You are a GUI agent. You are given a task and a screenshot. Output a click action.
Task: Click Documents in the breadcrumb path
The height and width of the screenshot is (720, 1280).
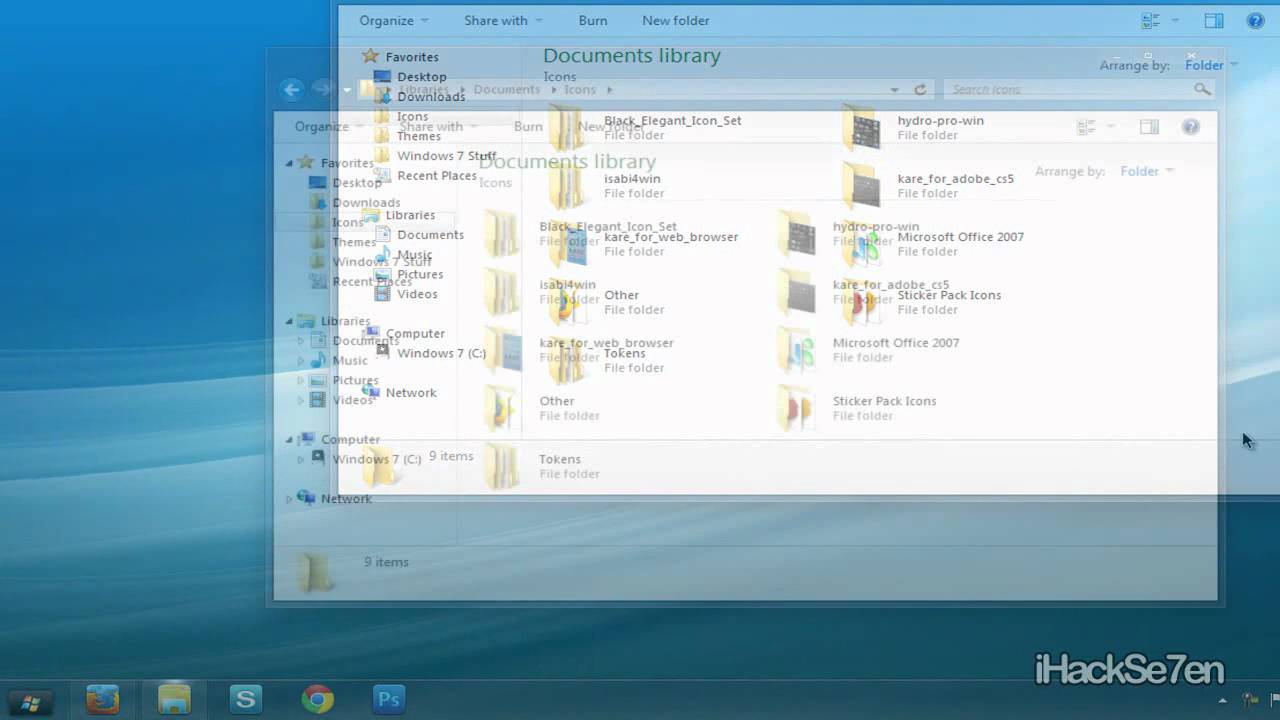(x=507, y=89)
